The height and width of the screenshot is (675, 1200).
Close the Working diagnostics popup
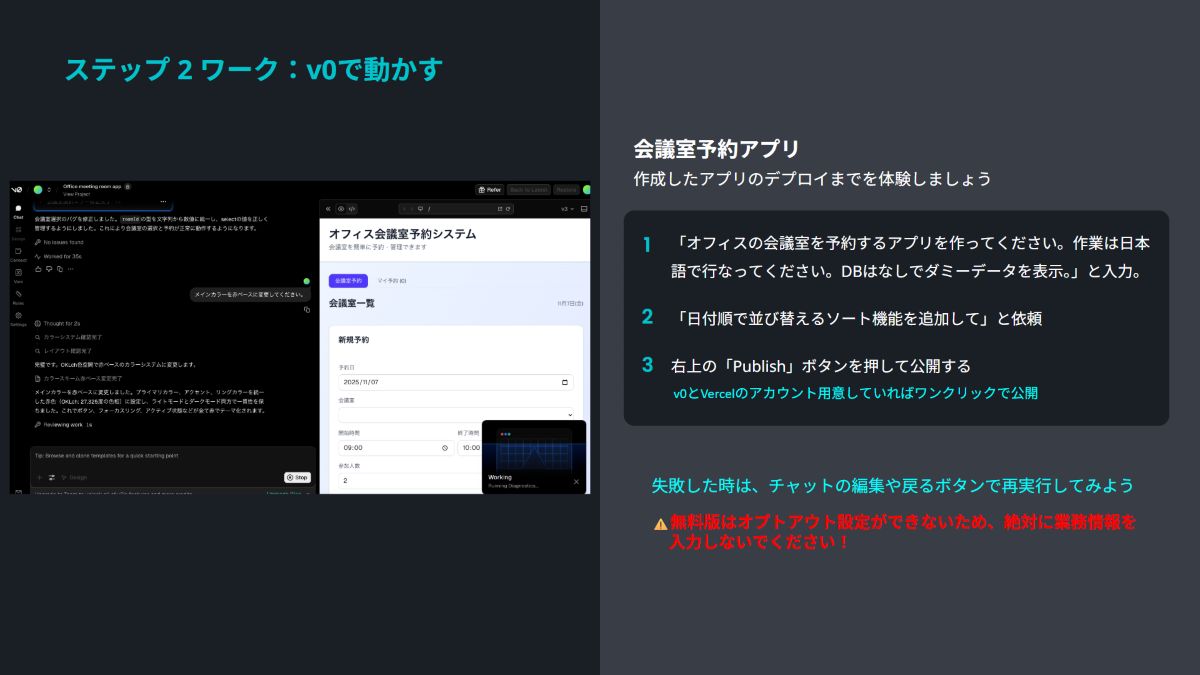coord(576,481)
